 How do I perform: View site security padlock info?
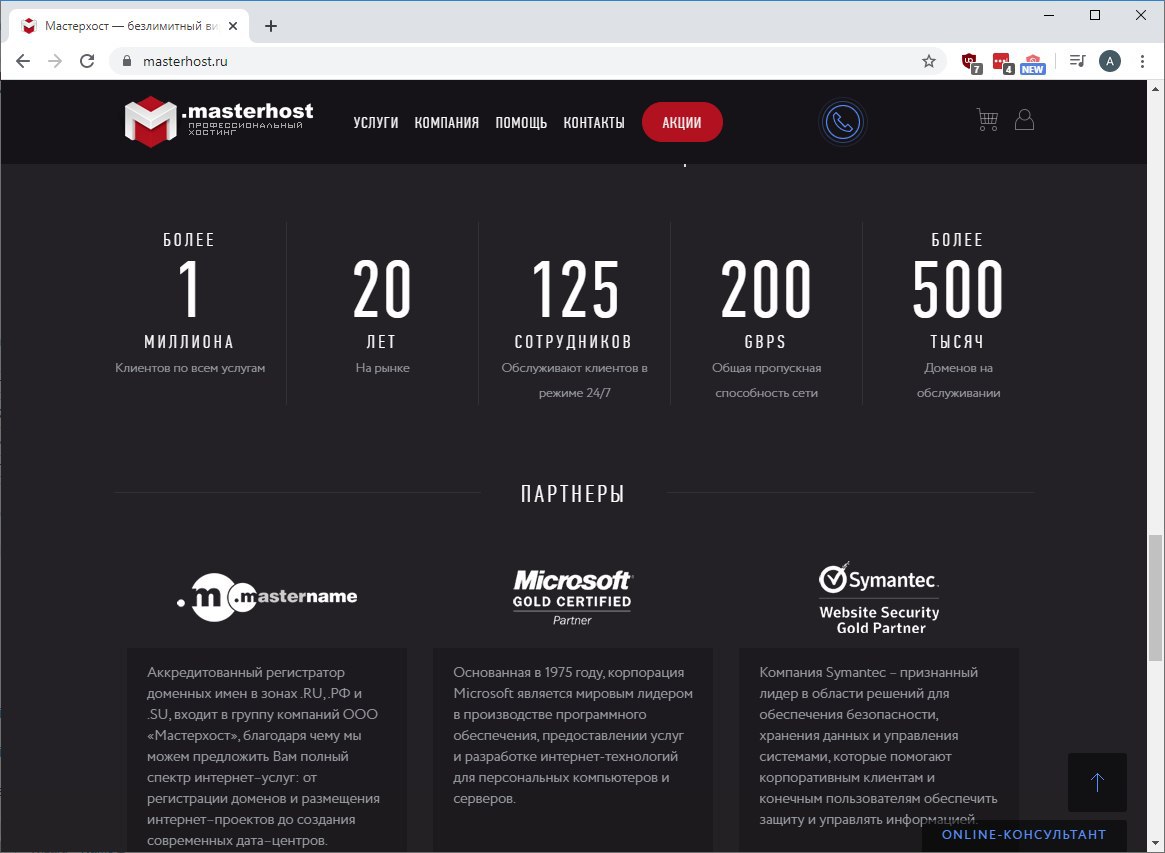[x=126, y=61]
